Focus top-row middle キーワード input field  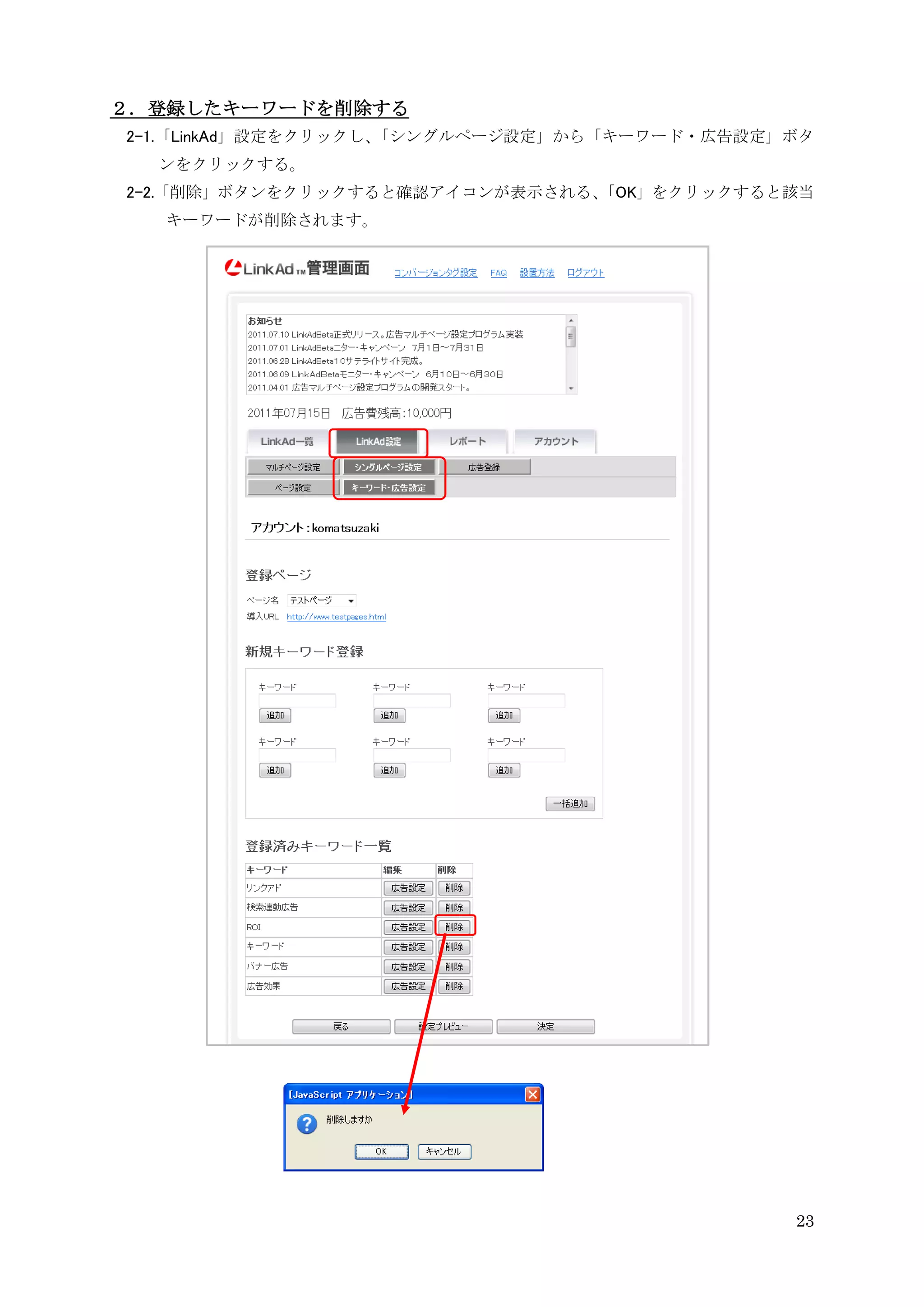(411, 700)
